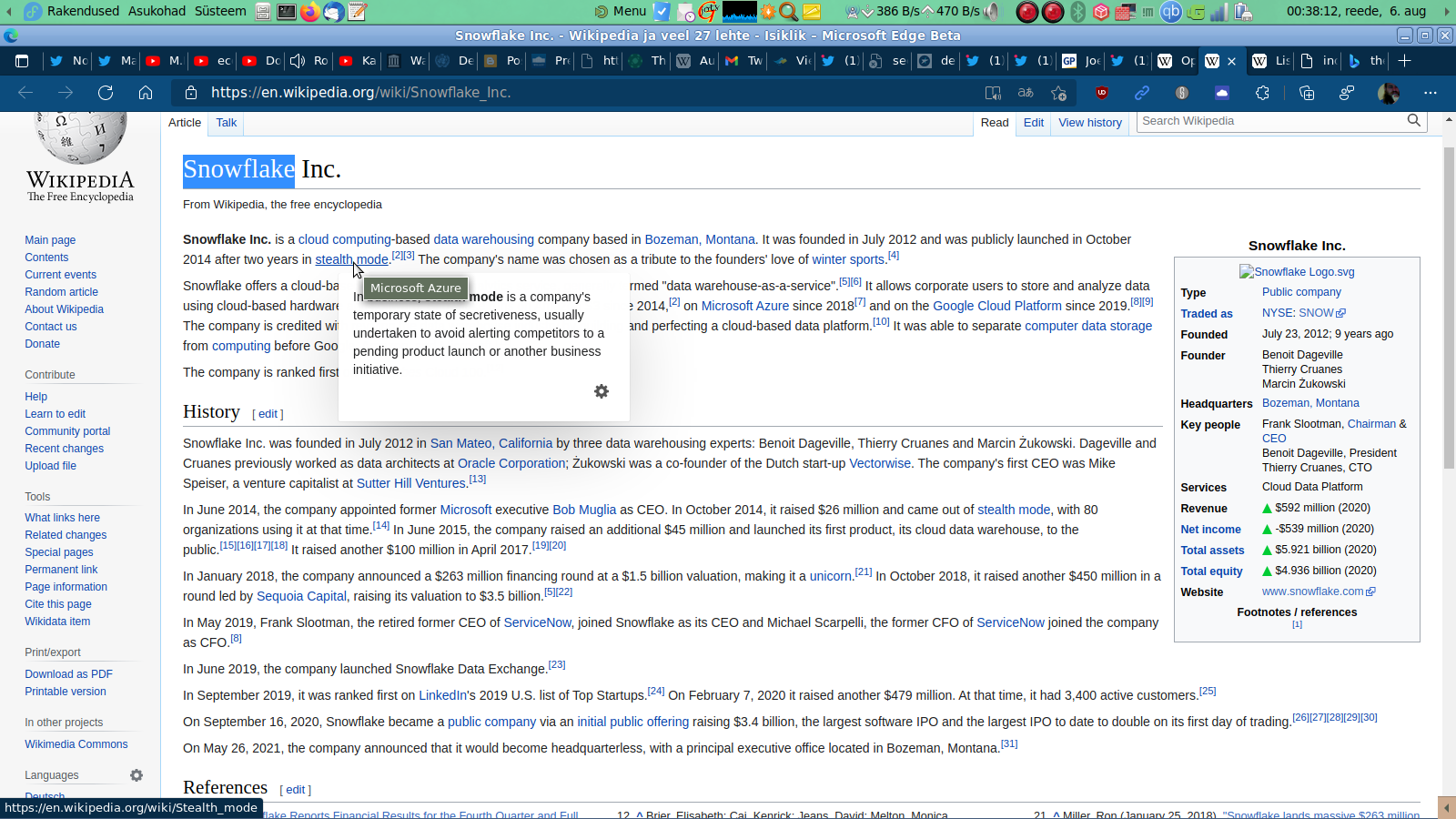
Task: Open the Edit tab of the article
Action: point(1034,123)
